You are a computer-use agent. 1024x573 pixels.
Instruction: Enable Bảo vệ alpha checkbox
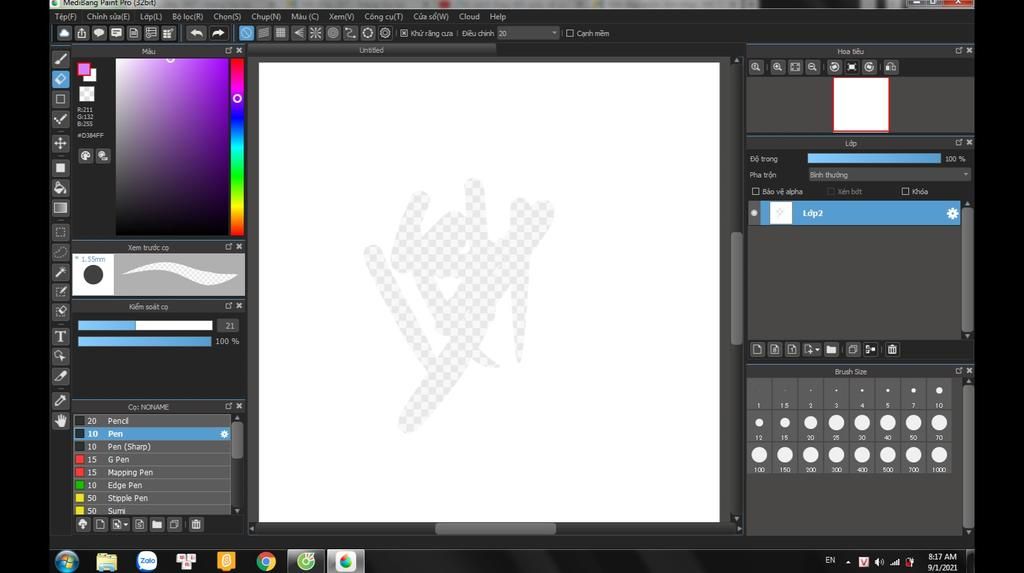(x=756, y=191)
